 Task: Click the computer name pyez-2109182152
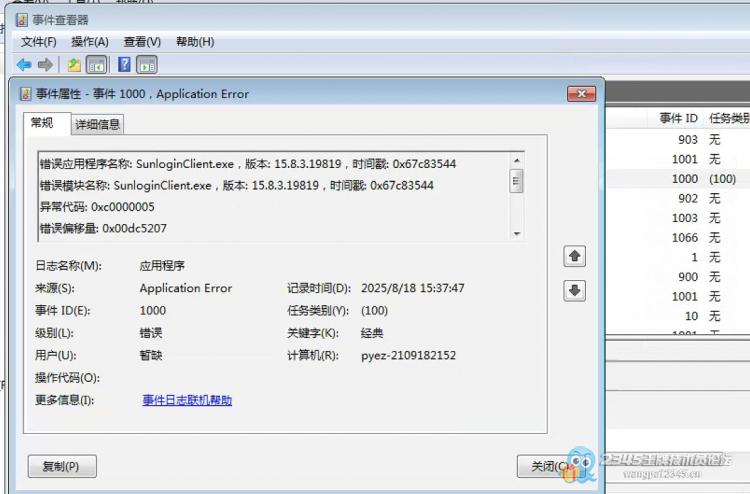coord(408,355)
